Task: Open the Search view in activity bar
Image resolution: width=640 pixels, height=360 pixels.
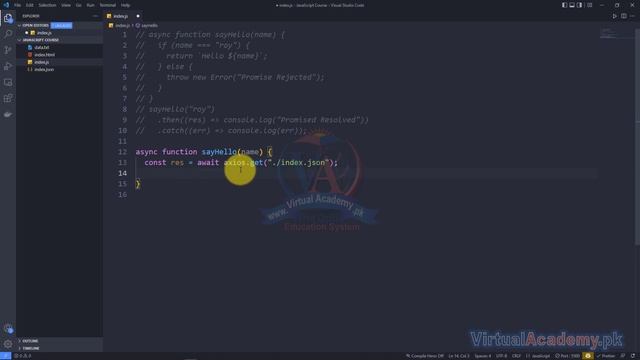Action: pos(8,34)
